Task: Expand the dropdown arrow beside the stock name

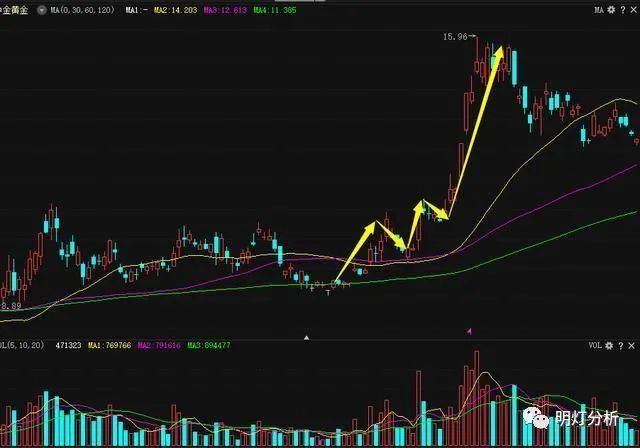Action: (x=40, y=9)
